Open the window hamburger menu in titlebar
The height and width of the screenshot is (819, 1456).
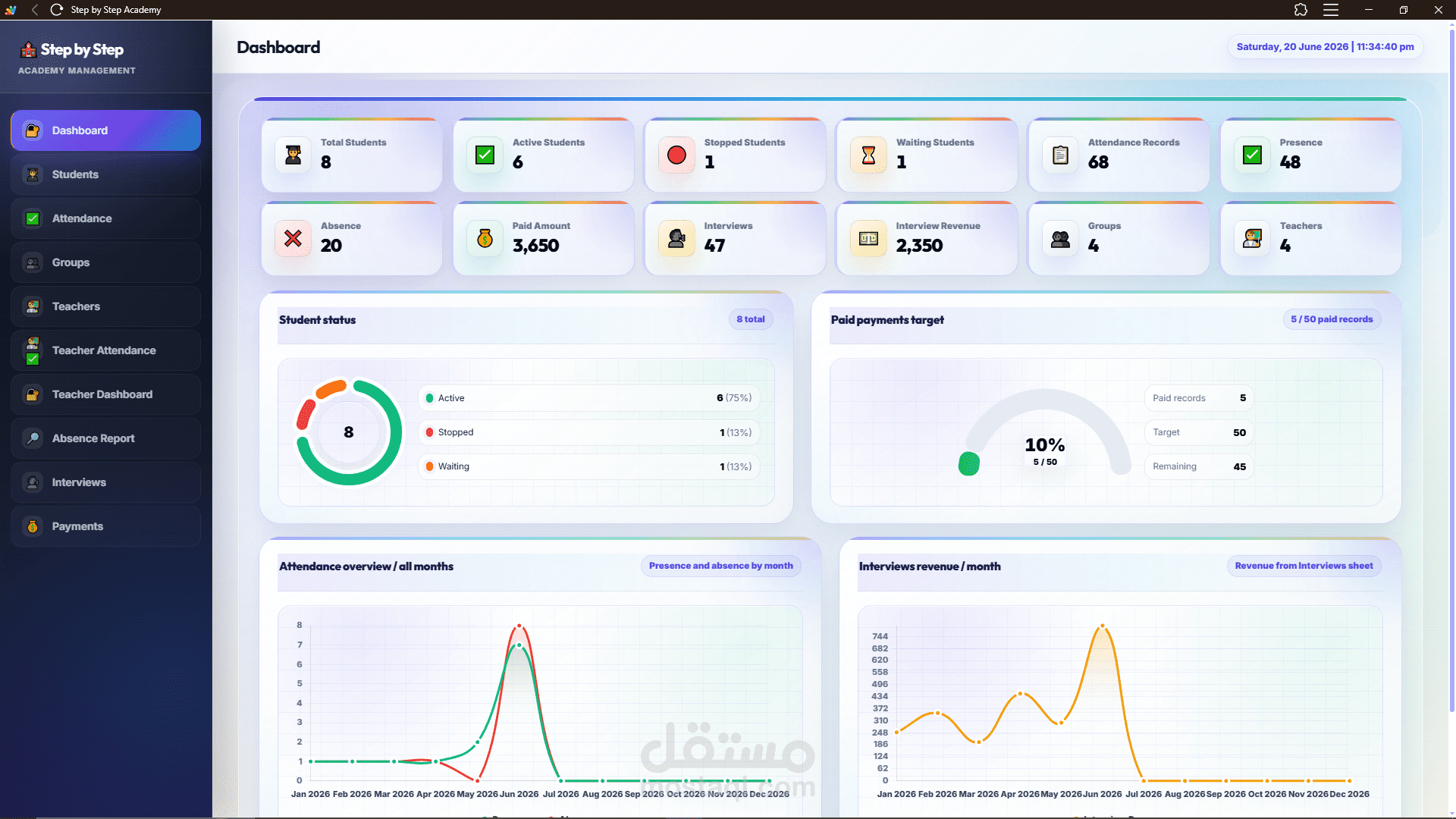coord(1331,10)
